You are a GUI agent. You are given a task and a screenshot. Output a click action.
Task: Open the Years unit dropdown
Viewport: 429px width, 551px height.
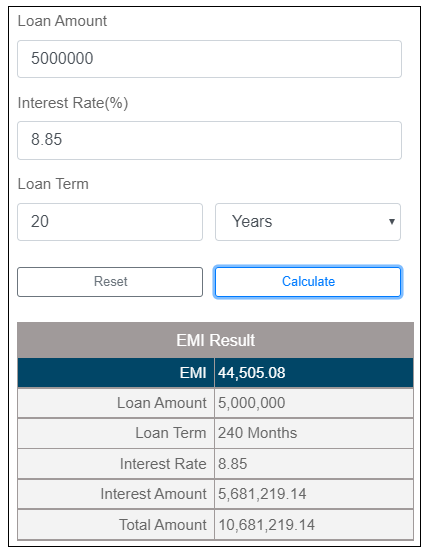click(x=308, y=222)
